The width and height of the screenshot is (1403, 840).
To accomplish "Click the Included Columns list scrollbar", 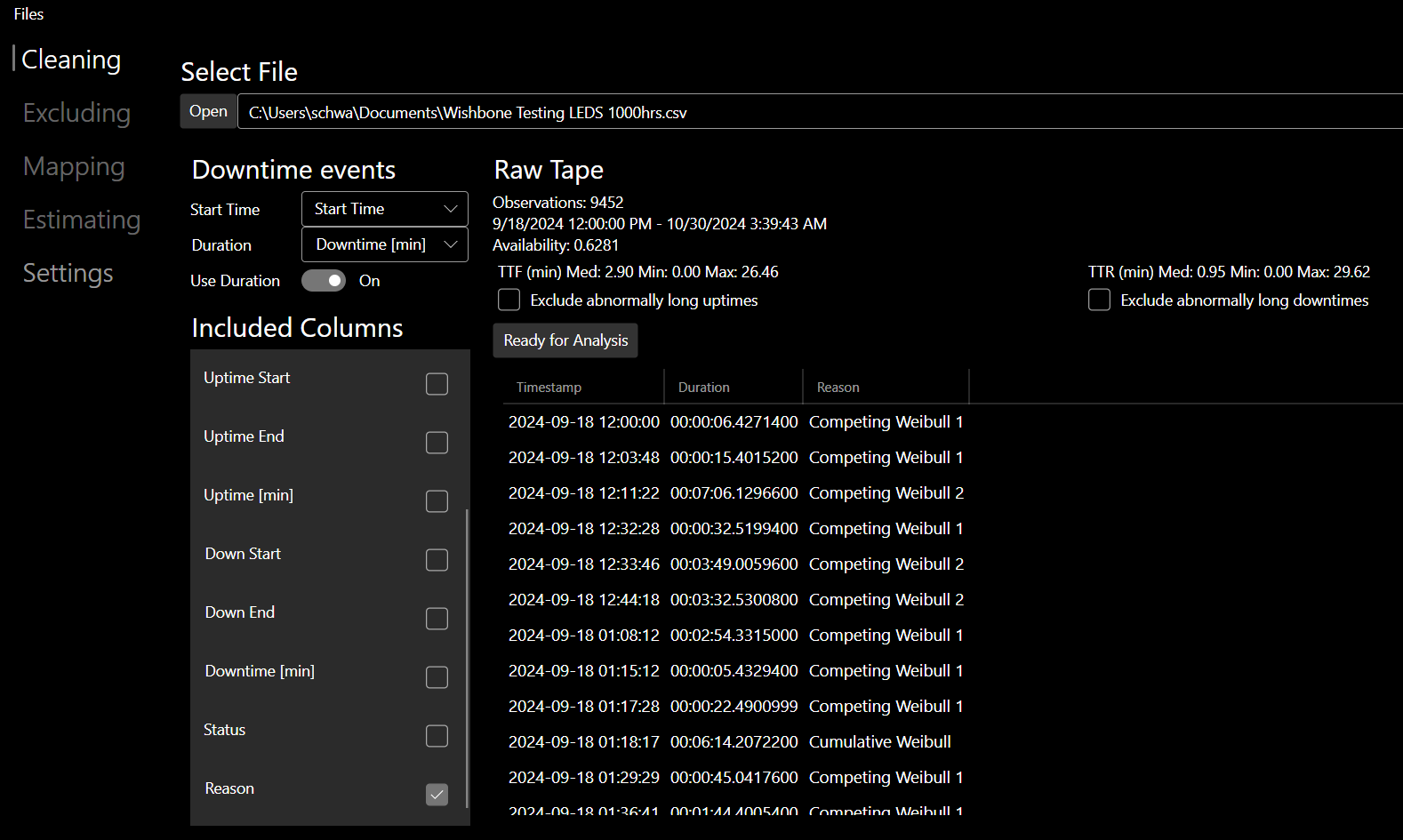I will (x=467, y=658).
